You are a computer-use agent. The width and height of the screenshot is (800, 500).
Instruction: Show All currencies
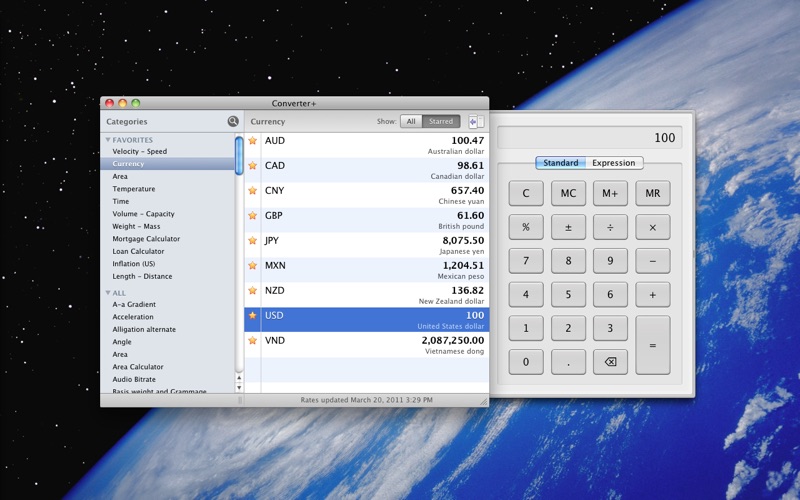coord(411,121)
